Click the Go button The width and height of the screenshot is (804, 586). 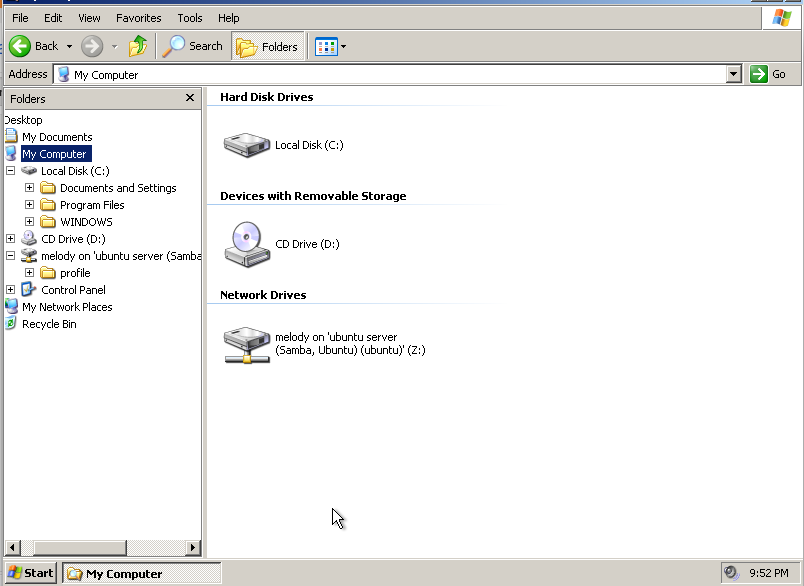tap(768, 74)
